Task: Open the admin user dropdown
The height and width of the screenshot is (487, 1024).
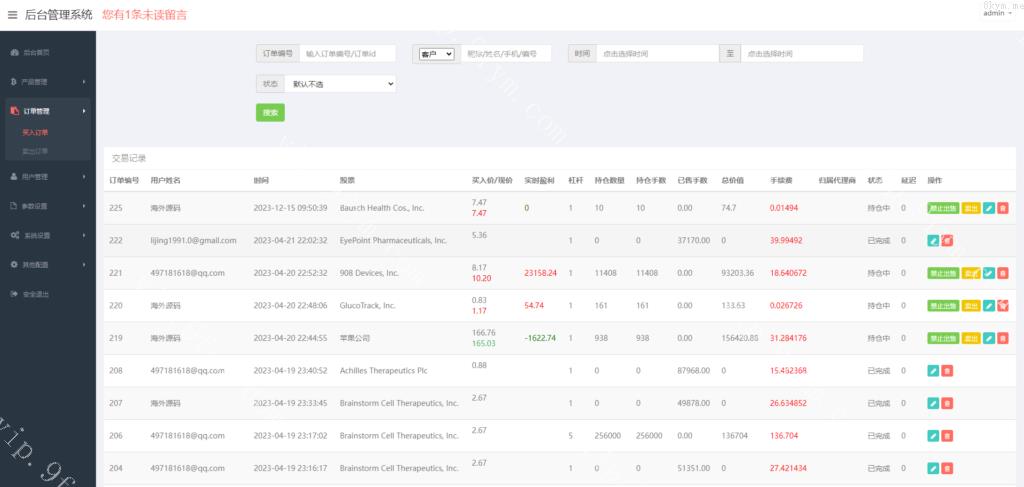Action: [x=997, y=13]
